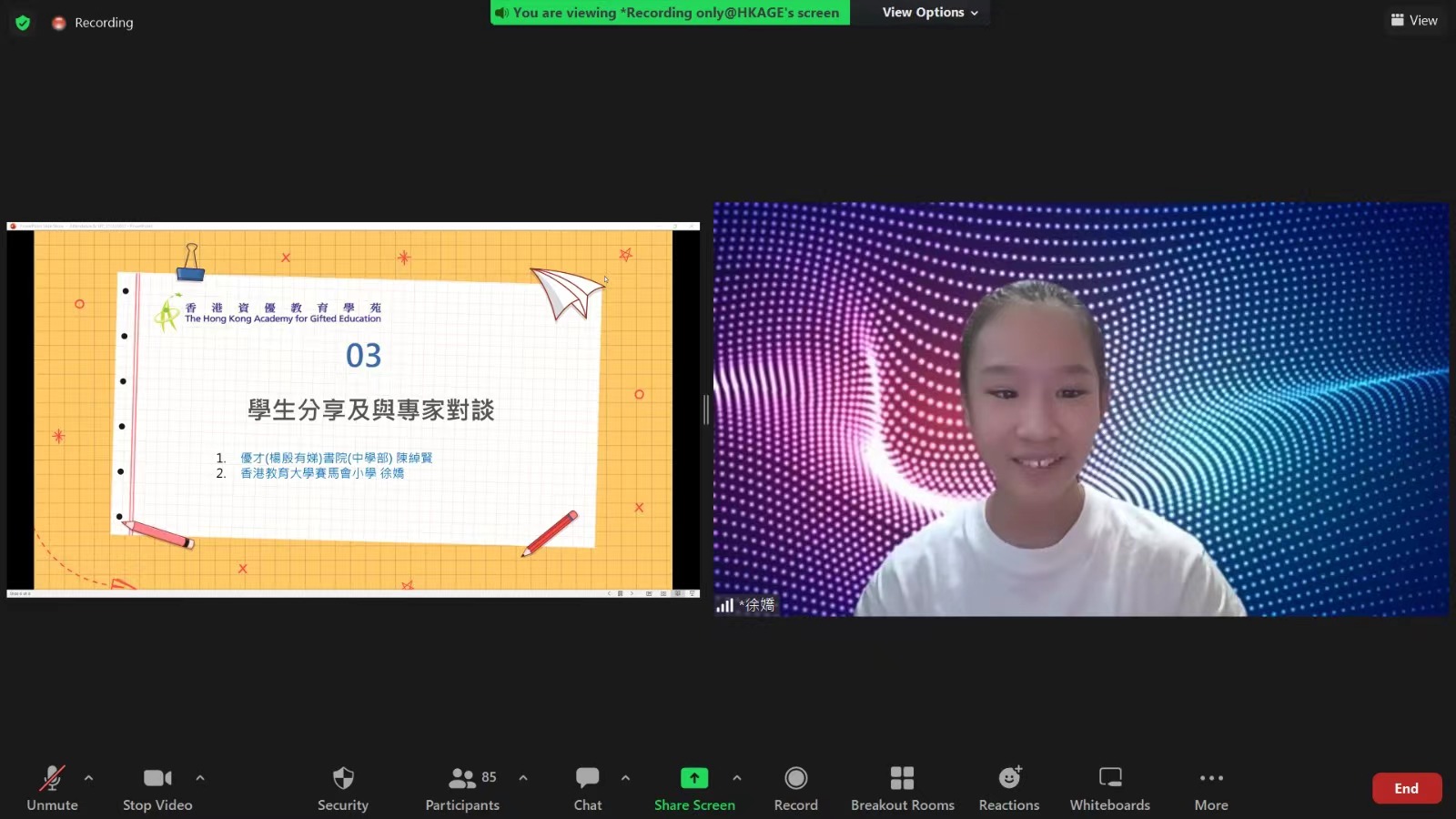Viewport: 1456px width, 819px height.
Task: Open the Reactions emoji menu
Action: tap(1009, 787)
